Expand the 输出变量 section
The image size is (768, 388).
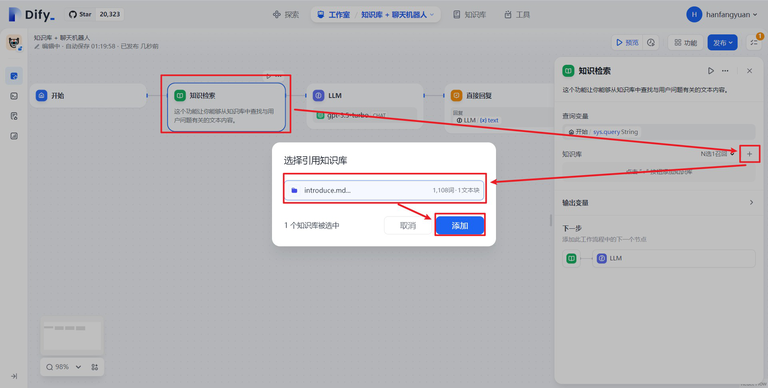[x=658, y=202]
